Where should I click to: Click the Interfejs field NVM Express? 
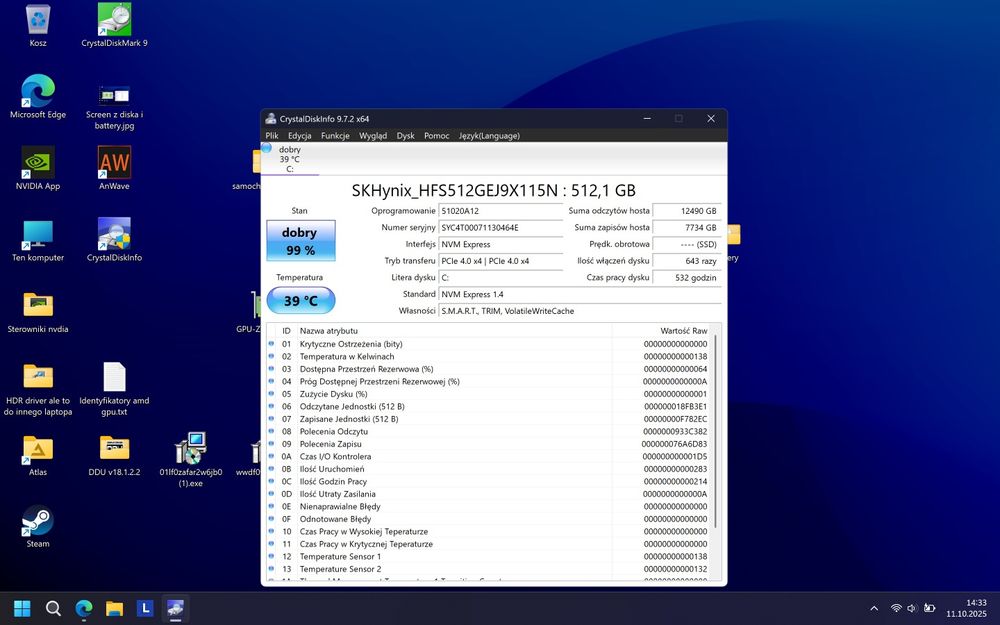click(501, 244)
